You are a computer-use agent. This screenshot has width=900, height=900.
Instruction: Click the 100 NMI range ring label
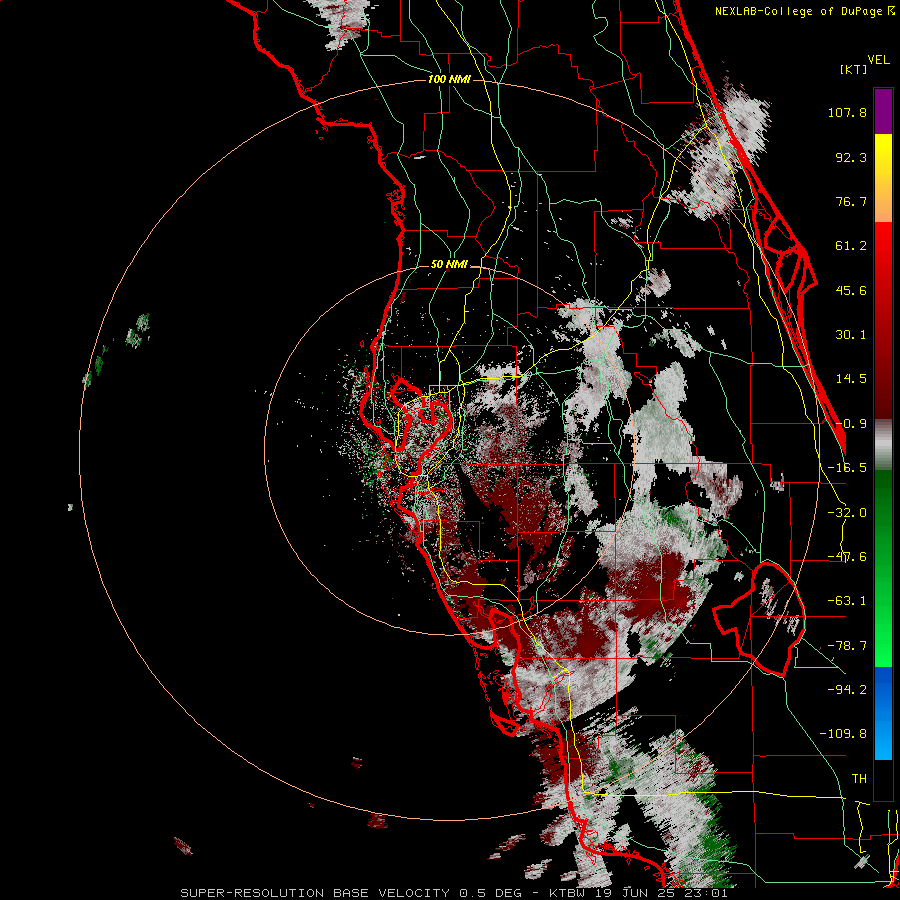point(449,79)
